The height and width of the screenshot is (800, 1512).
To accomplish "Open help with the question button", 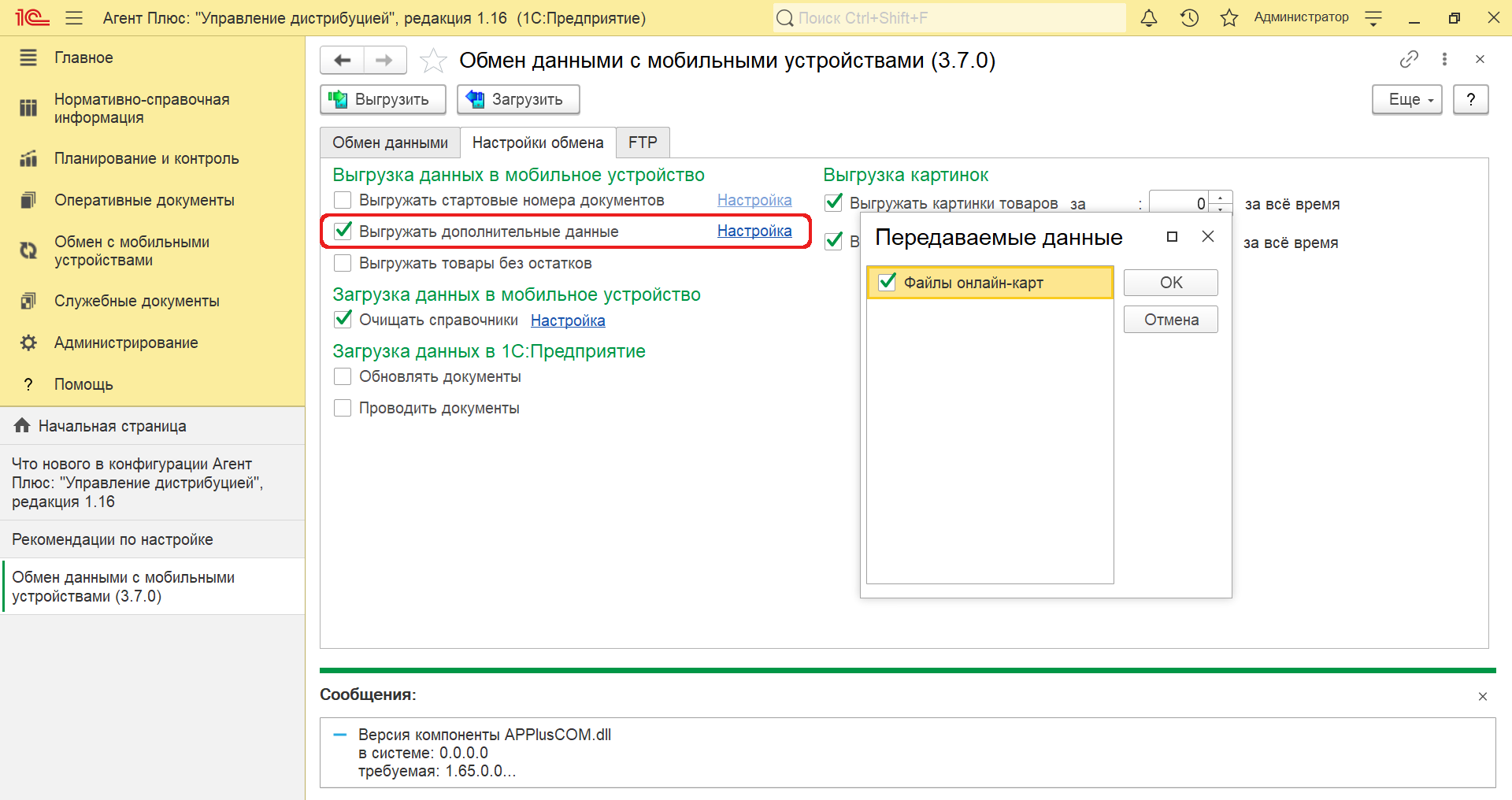I will coord(1470,99).
